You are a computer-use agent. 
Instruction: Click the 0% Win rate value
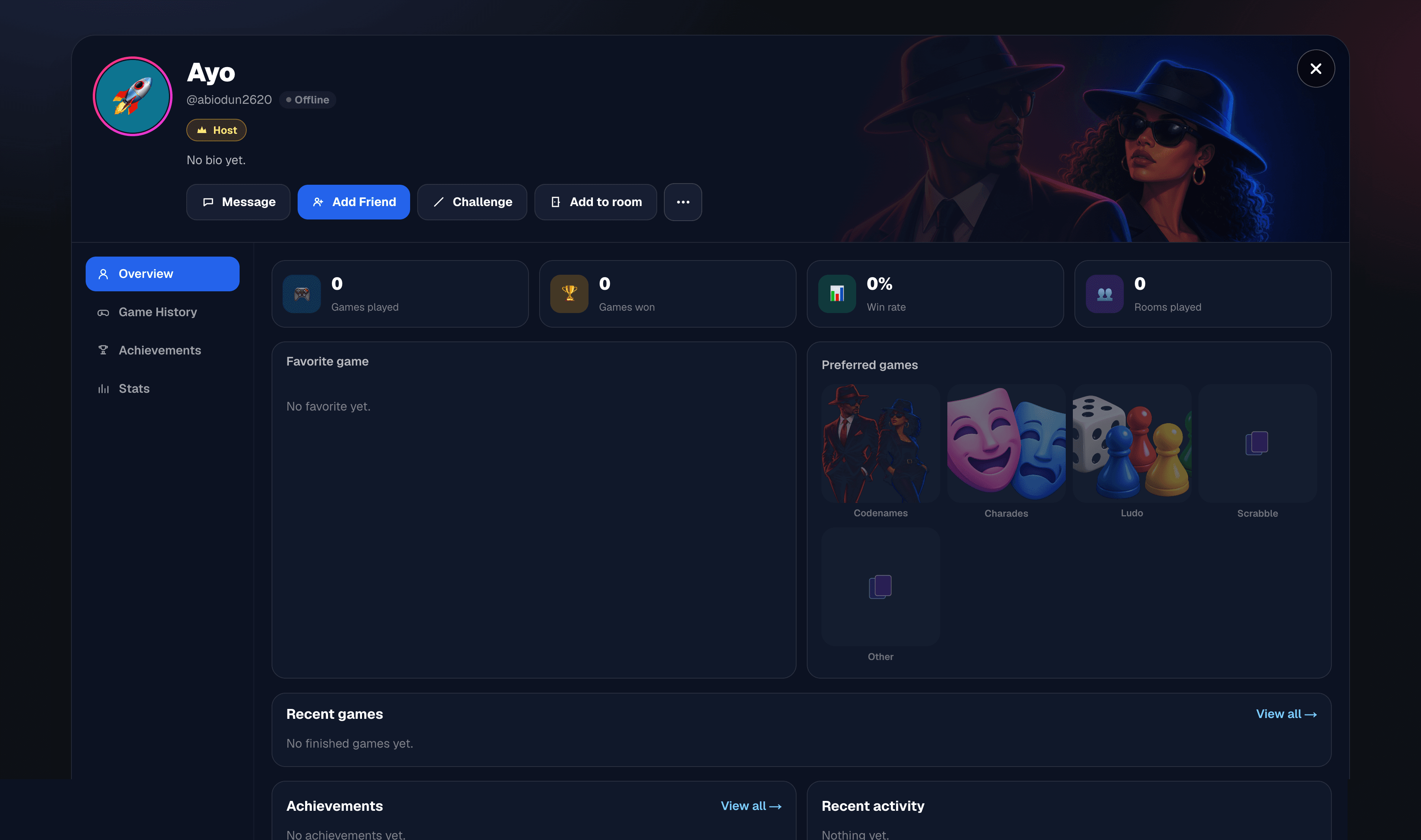pyautogui.click(x=879, y=283)
